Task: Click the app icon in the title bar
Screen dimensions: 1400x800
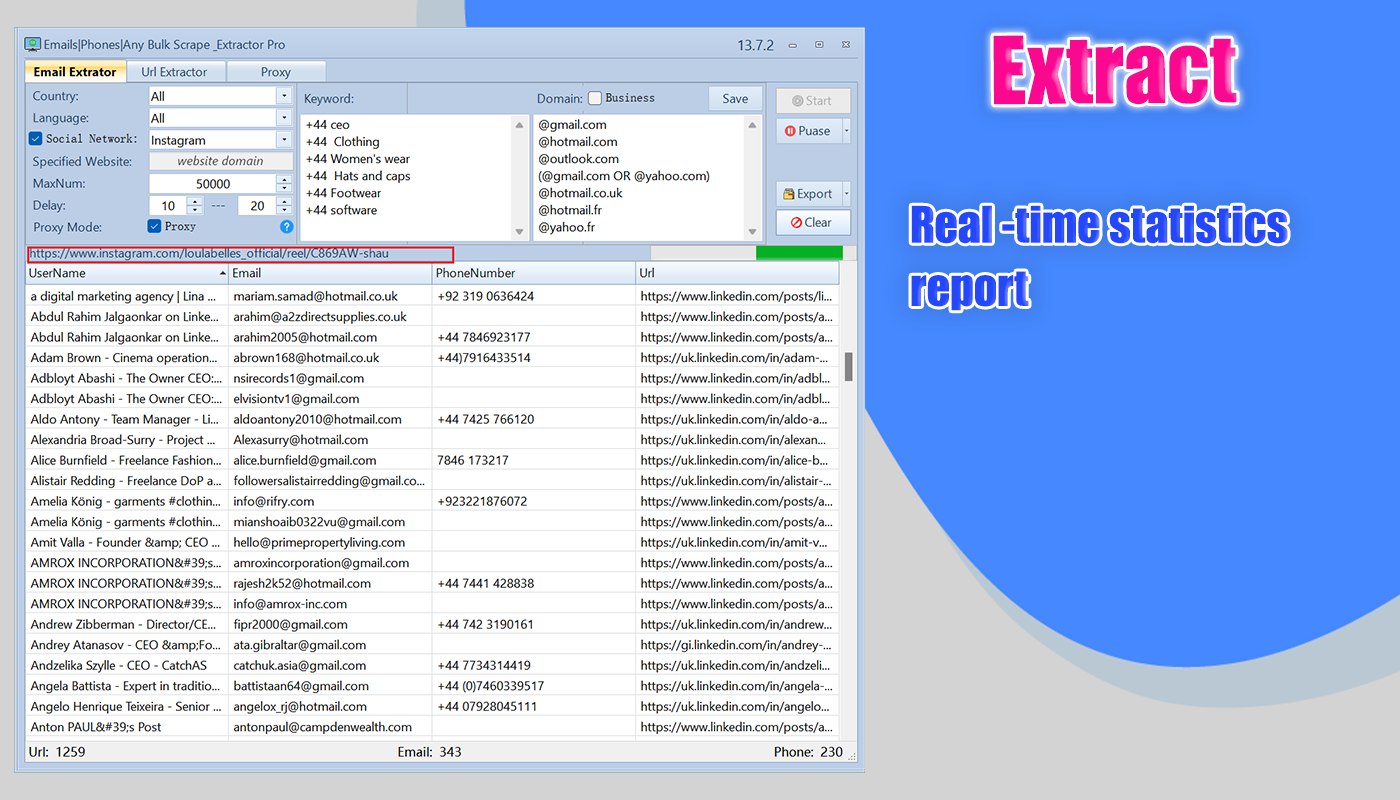Action: click(x=32, y=44)
